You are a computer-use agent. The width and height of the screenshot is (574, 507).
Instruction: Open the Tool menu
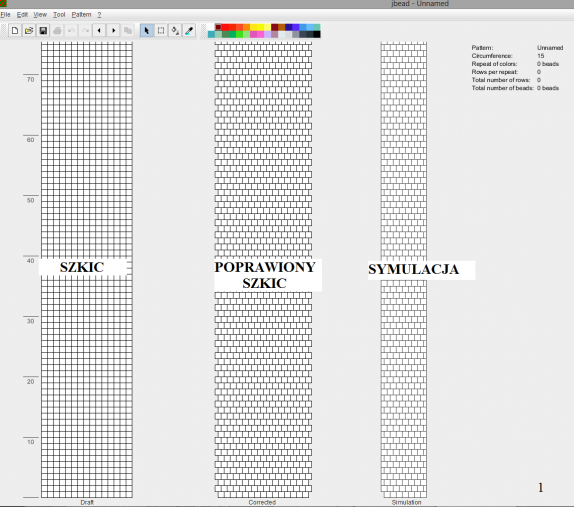click(x=59, y=15)
